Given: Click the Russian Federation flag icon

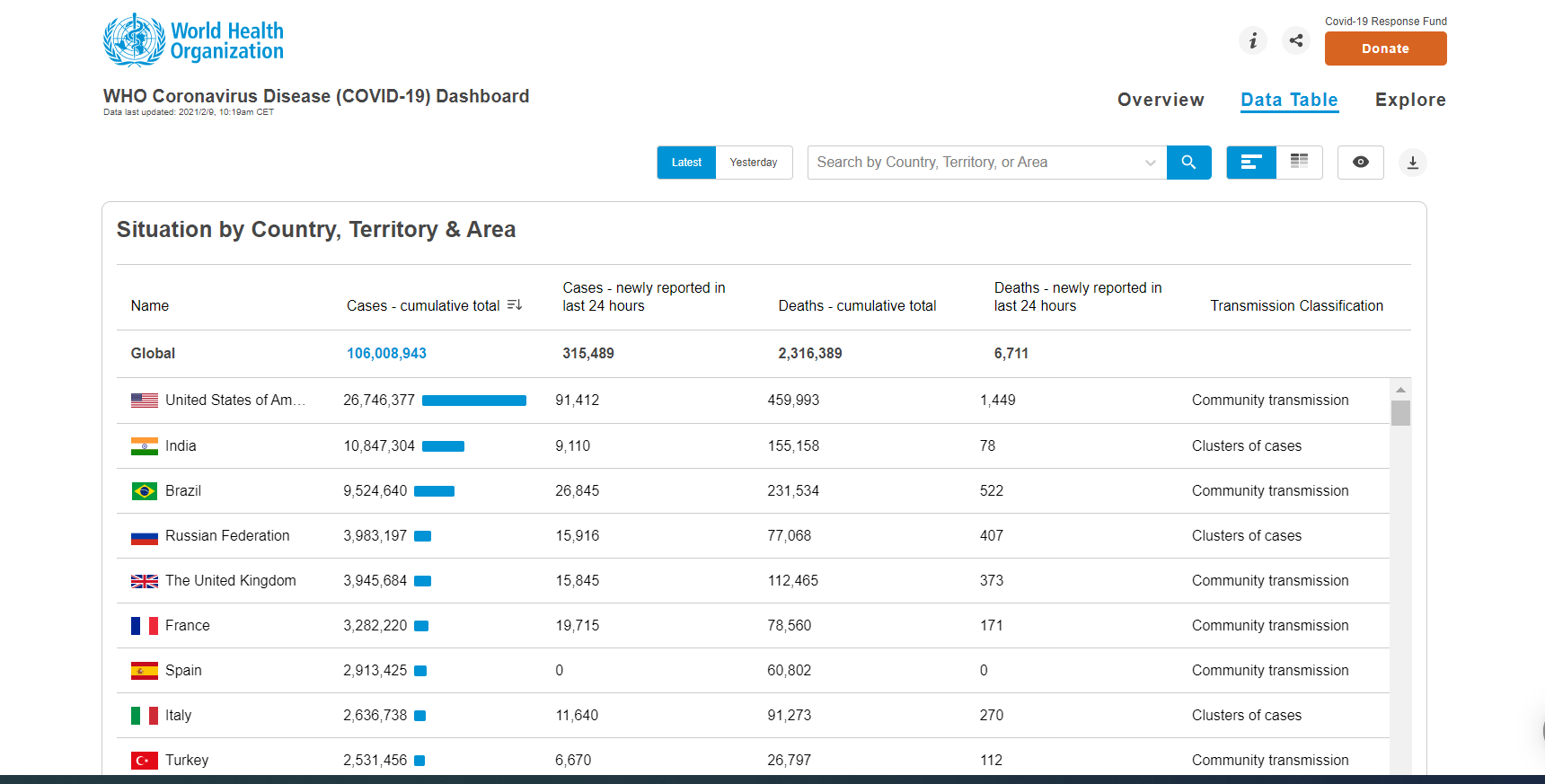Looking at the screenshot, I should 145,537.
